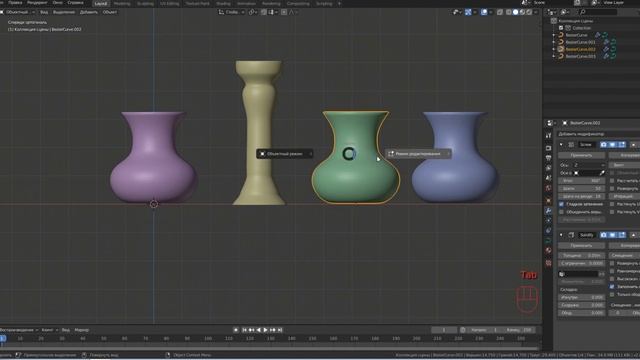Open the Output properties tab
The height and width of the screenshot is (360, 640).
(549, 158)
